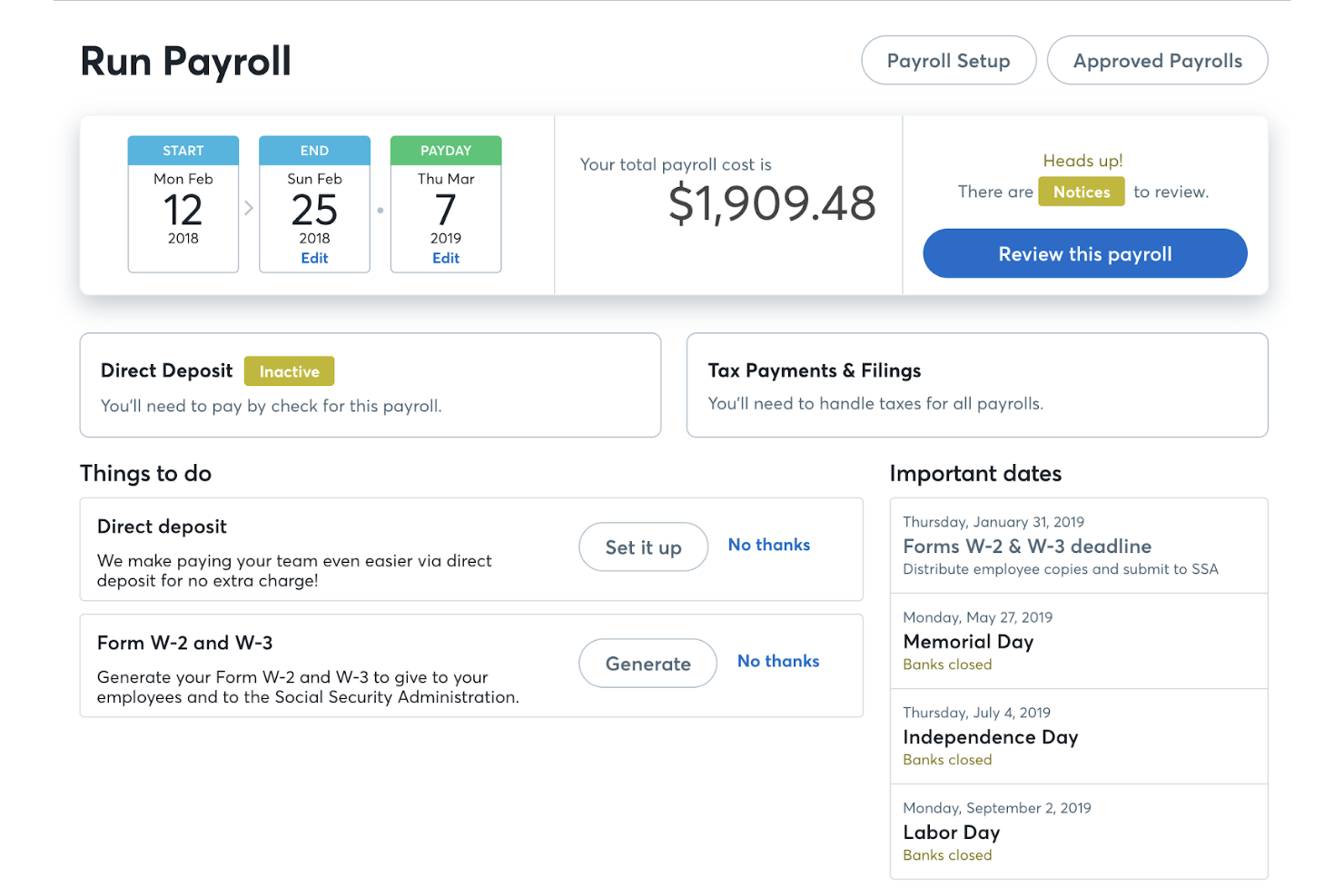Screen dimensions: 1344x896
Task: Edit the payday date
Action: (x=445, y=258)
